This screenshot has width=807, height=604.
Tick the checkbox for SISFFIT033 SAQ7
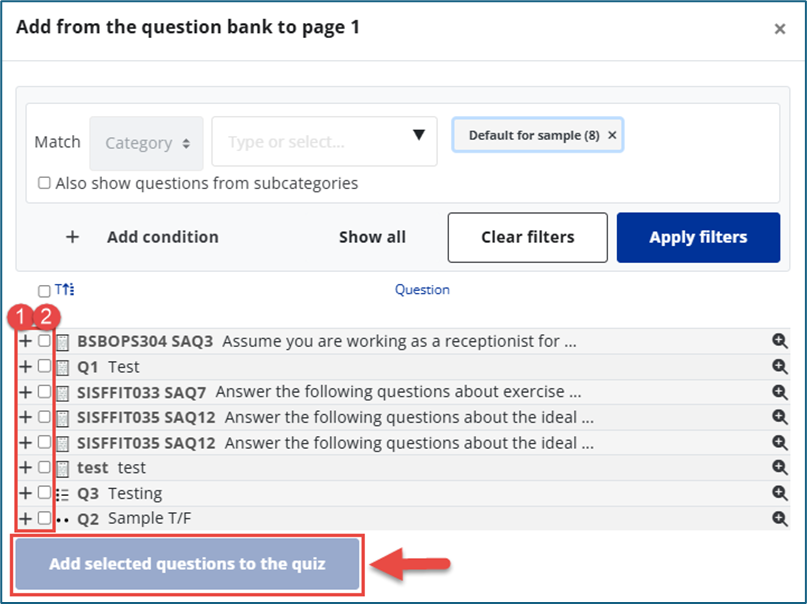44,392
